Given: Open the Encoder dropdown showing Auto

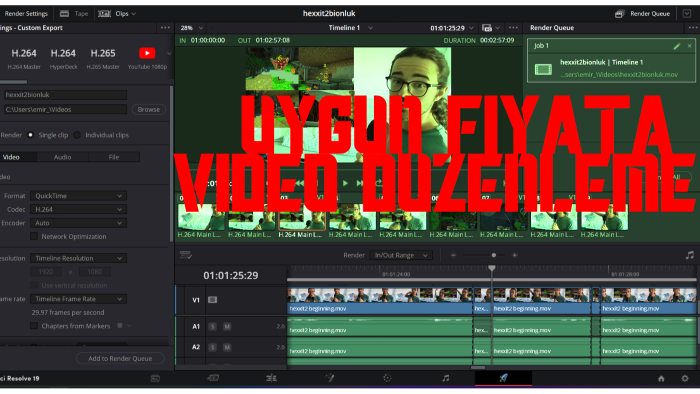Looking at the screenshot, I should click(x=79, y=223).
